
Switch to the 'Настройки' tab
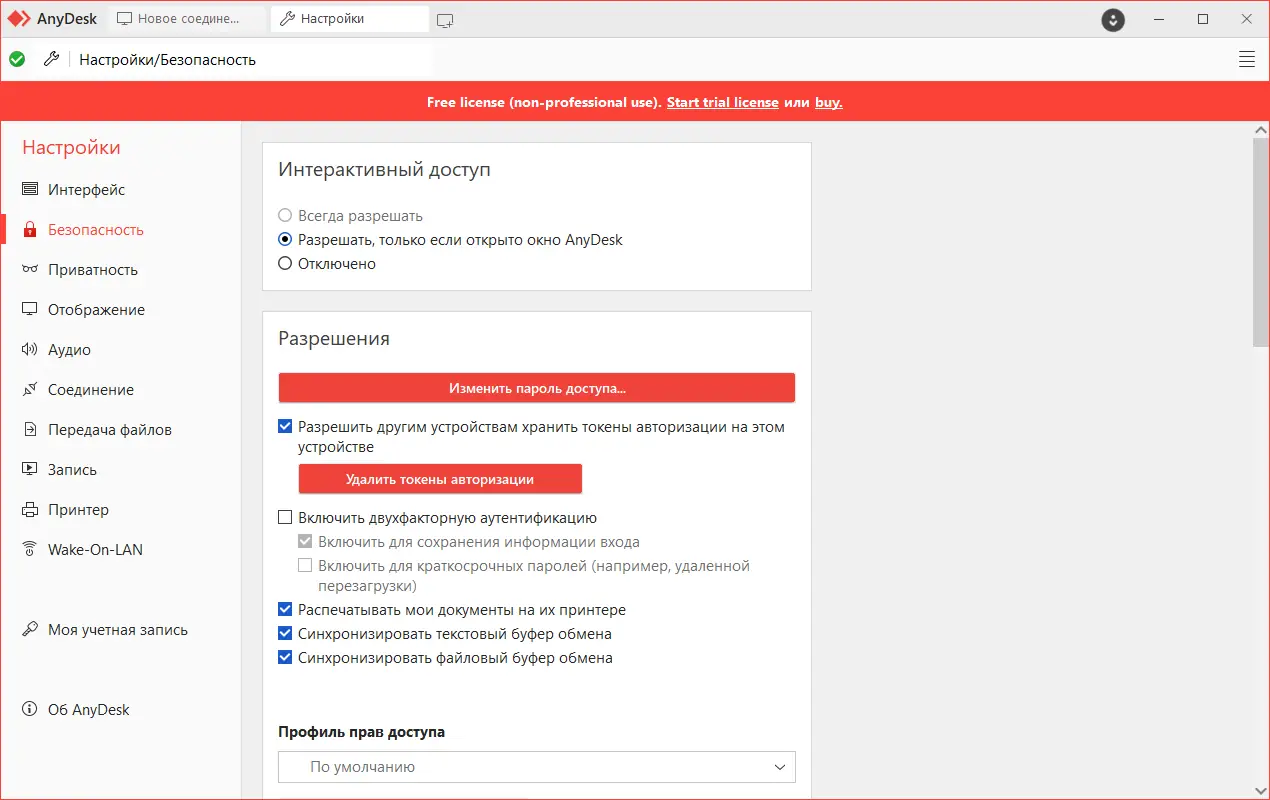coord(350,19)
